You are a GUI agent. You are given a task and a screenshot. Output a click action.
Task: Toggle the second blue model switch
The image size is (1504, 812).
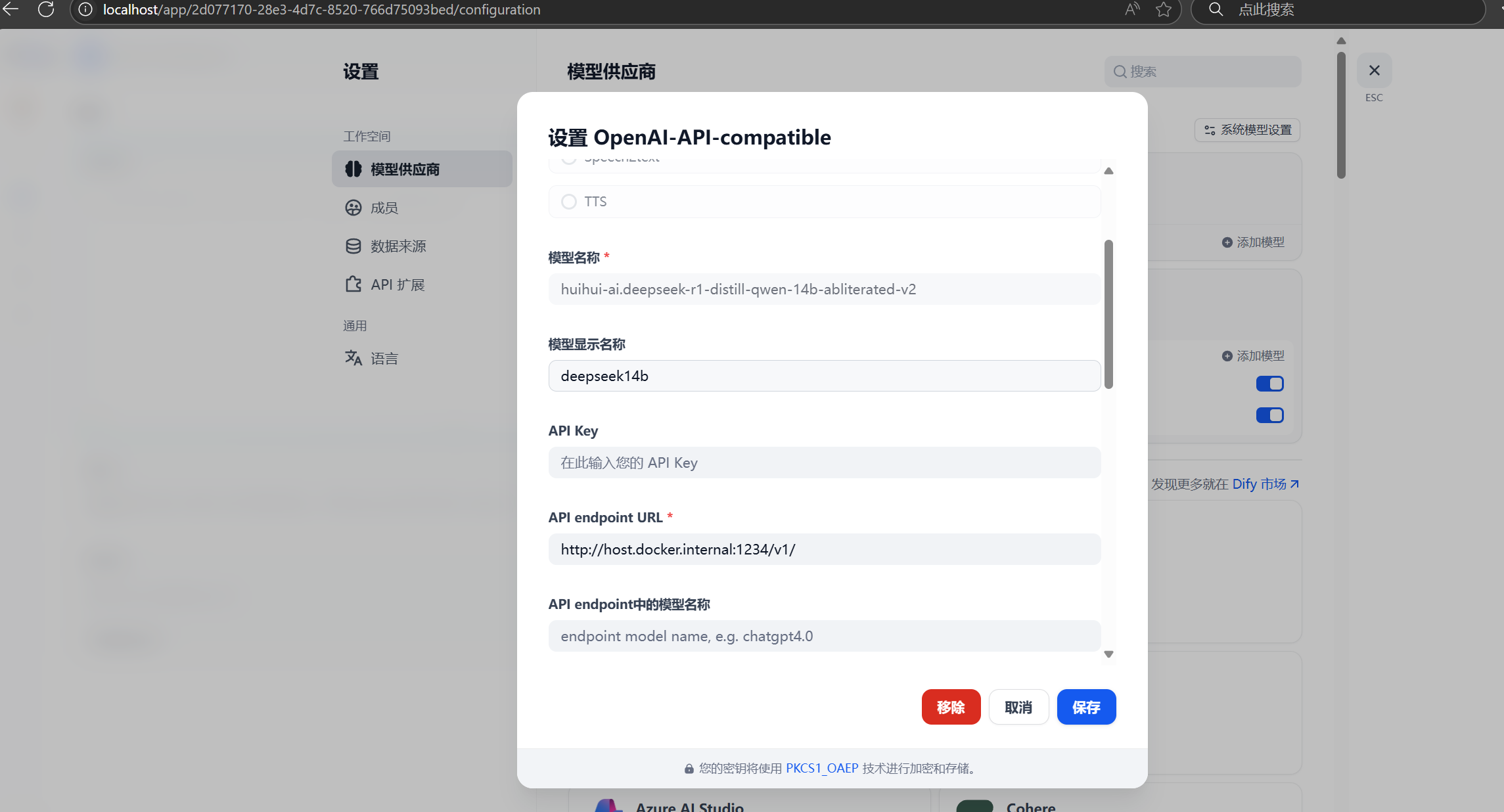[x=1269, y=415]
